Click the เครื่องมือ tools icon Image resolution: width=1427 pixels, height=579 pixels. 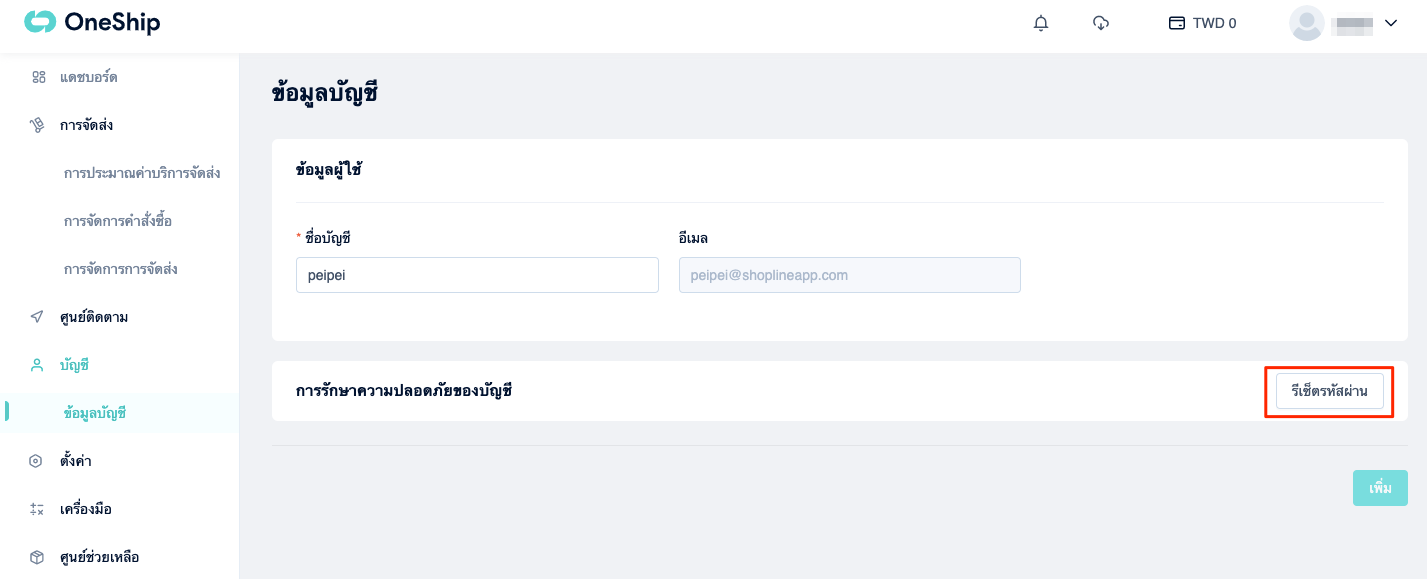pyautogui.click(x=37, y=509)
